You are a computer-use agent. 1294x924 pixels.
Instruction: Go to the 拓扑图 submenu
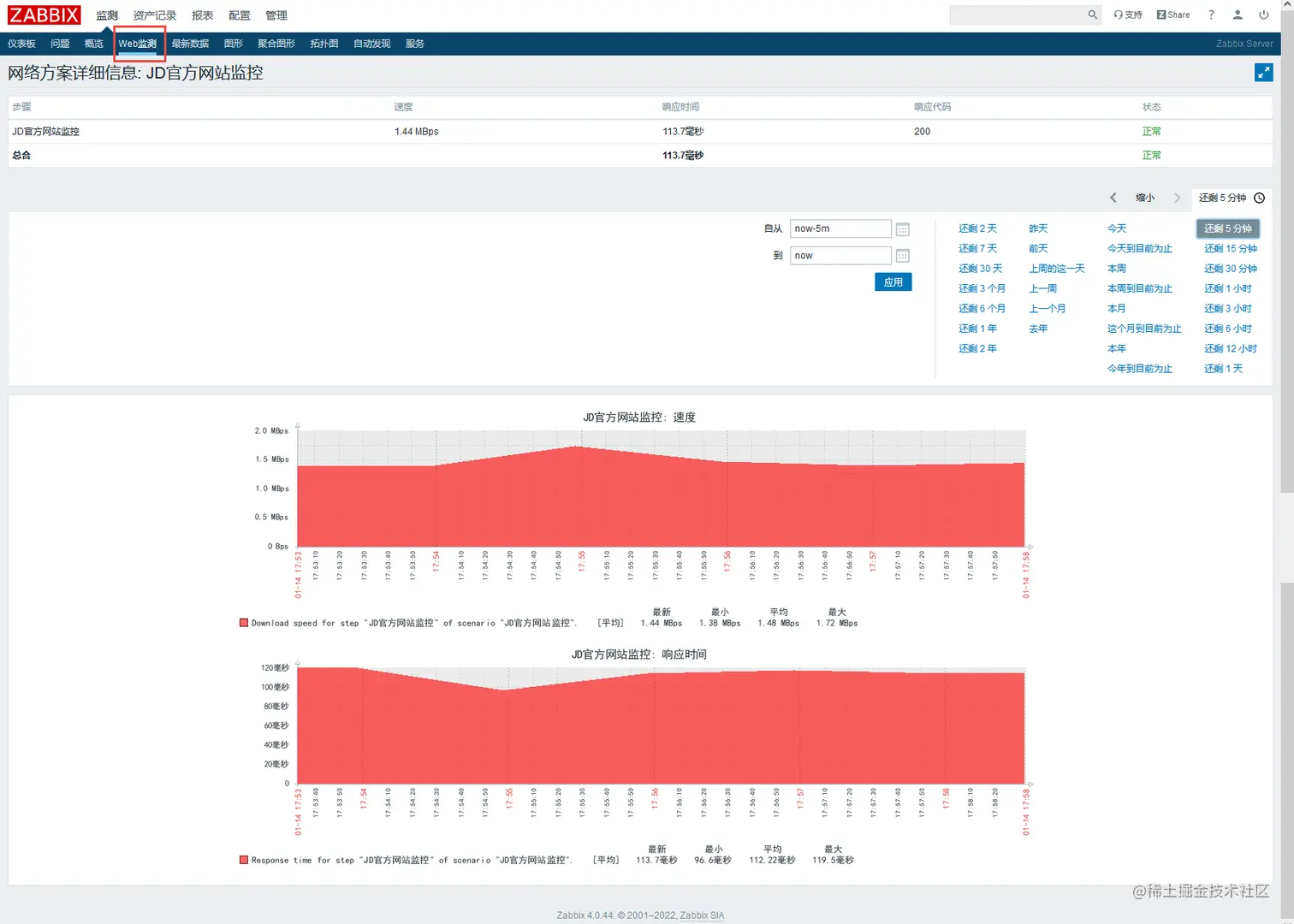(x=324, y=44)
